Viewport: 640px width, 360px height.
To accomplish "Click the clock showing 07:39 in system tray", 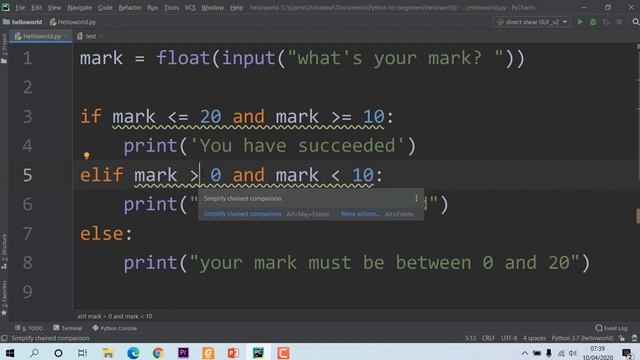I will [x=597, y=349].
